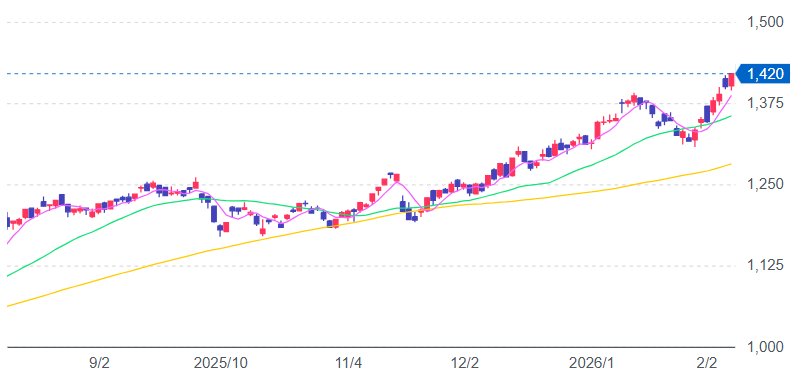Click the 1,125 price axis label
Screen dimensions: 809x379
coord(765,266)
